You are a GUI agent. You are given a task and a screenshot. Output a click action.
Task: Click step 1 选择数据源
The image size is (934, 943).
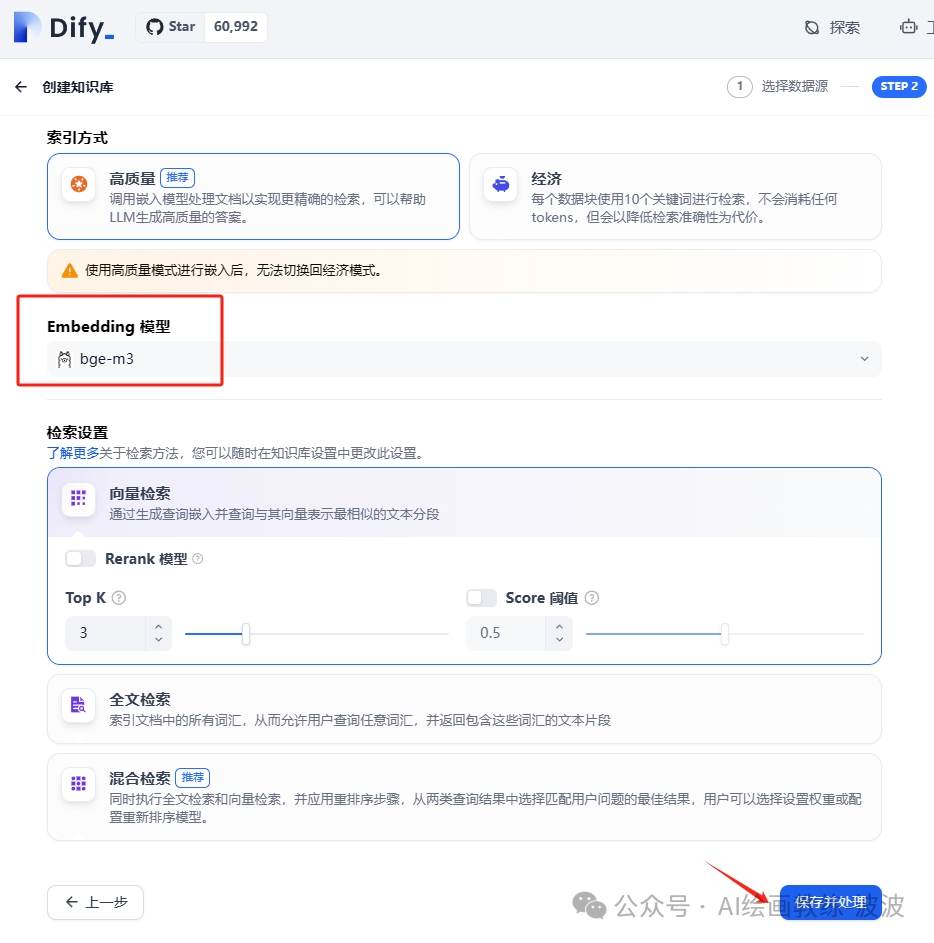tap(778, 87)
